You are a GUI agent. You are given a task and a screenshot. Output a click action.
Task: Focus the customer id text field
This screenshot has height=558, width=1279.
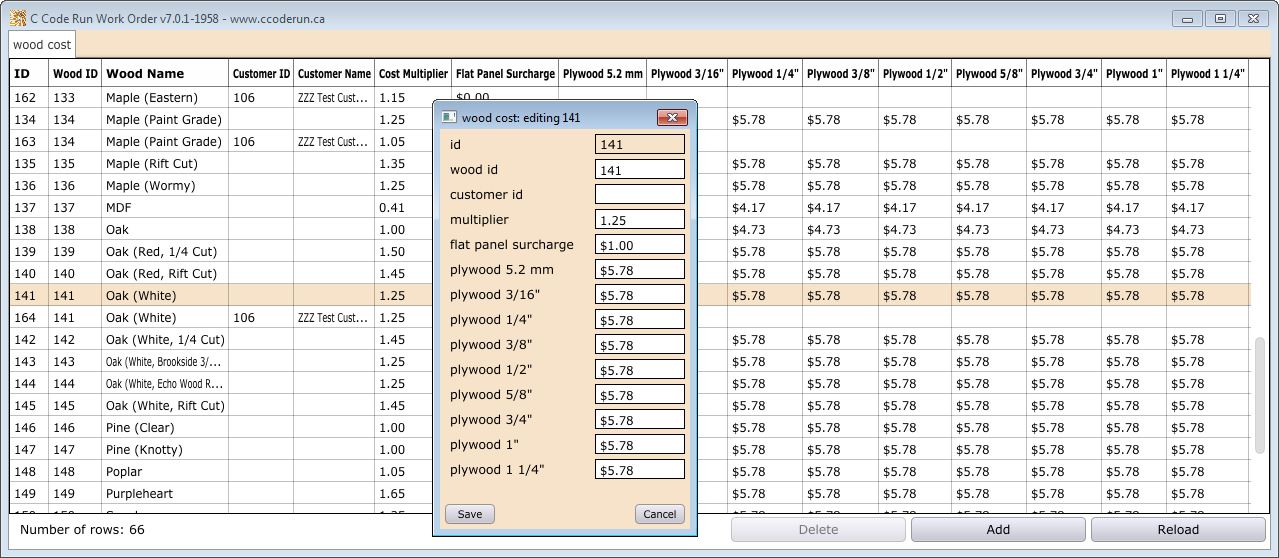click(x=639, y=194)
